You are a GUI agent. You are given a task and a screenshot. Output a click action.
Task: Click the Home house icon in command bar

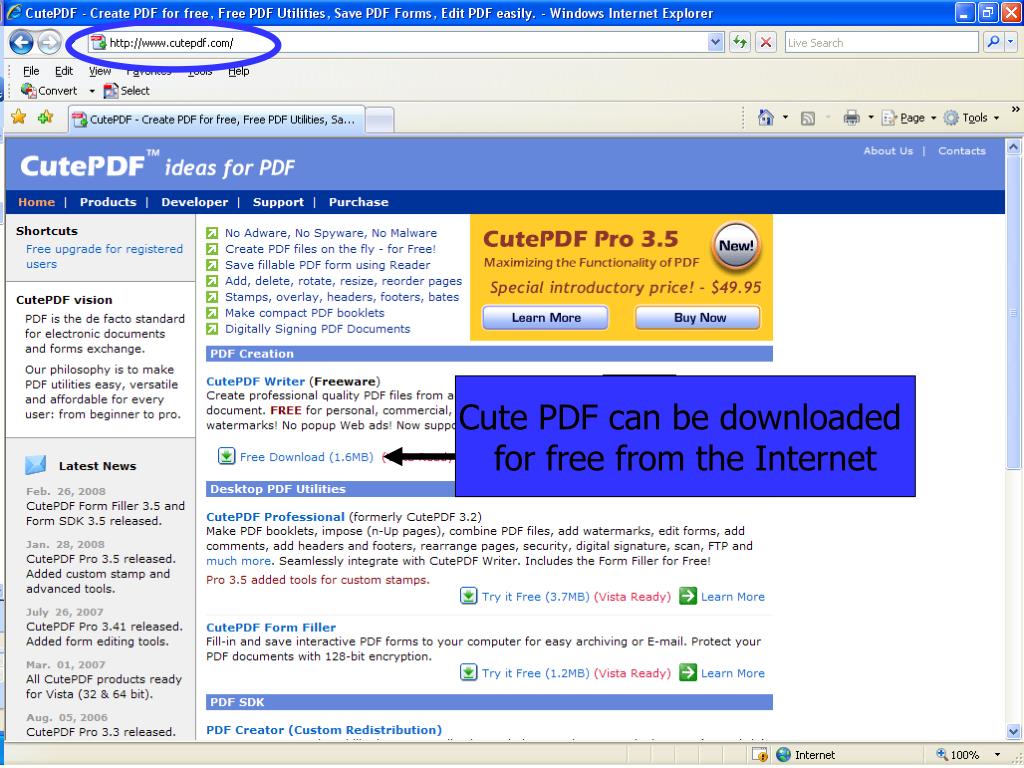coord(766,118)
